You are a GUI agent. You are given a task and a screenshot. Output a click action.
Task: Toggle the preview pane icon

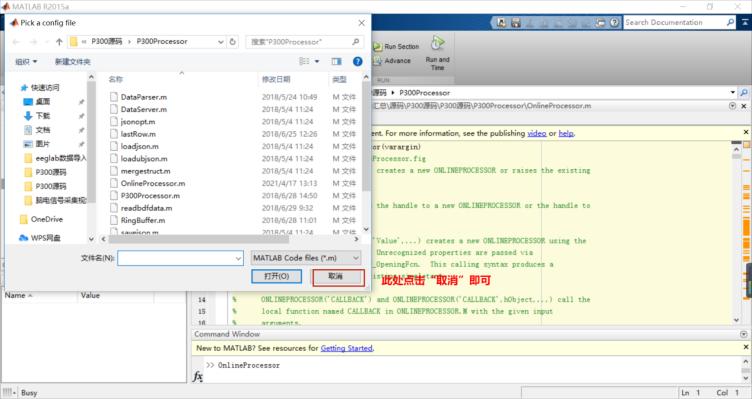click(337, 61)
